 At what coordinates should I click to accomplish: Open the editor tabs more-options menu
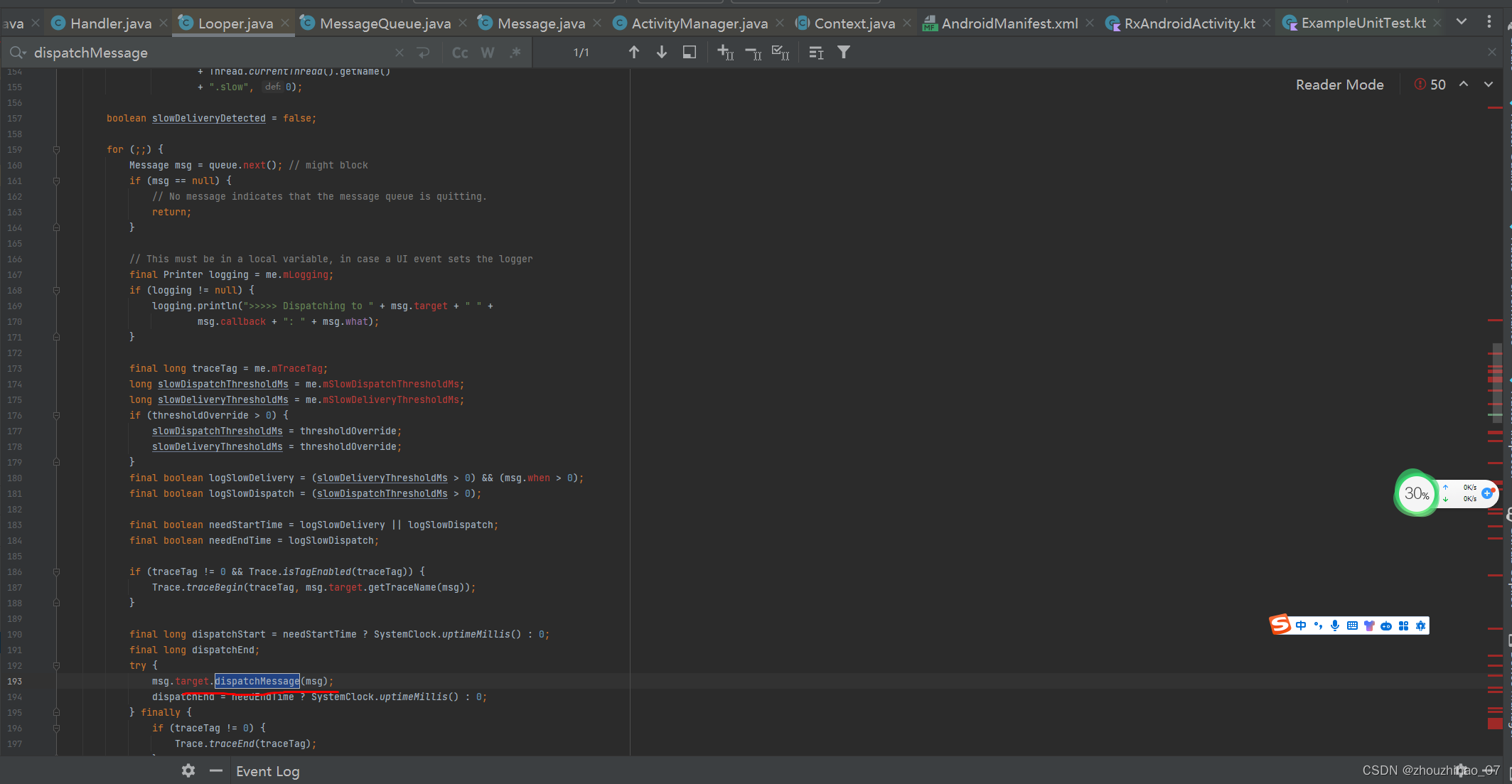(x=1489, y=22)
